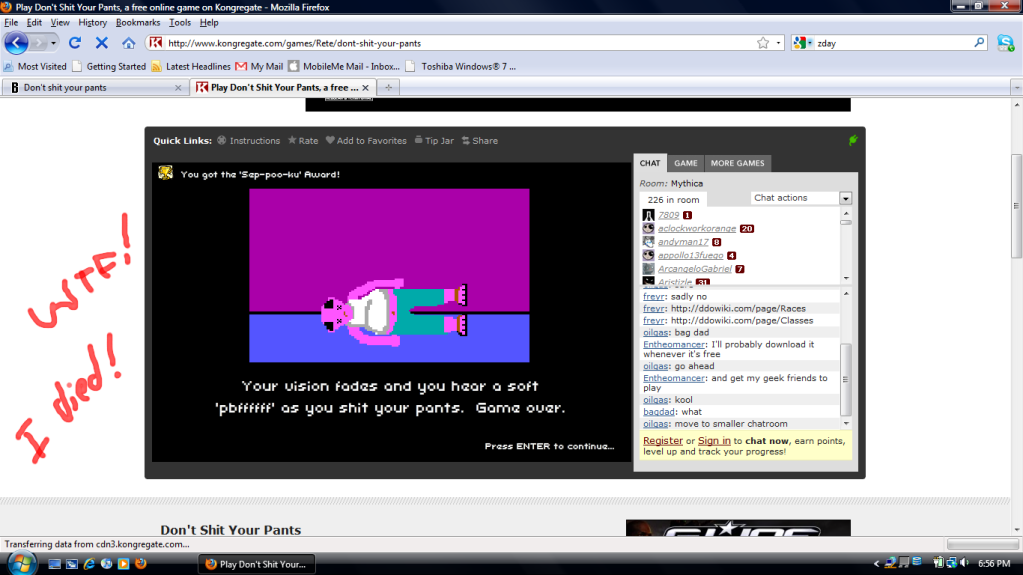
Task: Show desktop from quick launch
Action: pos(54,563)
